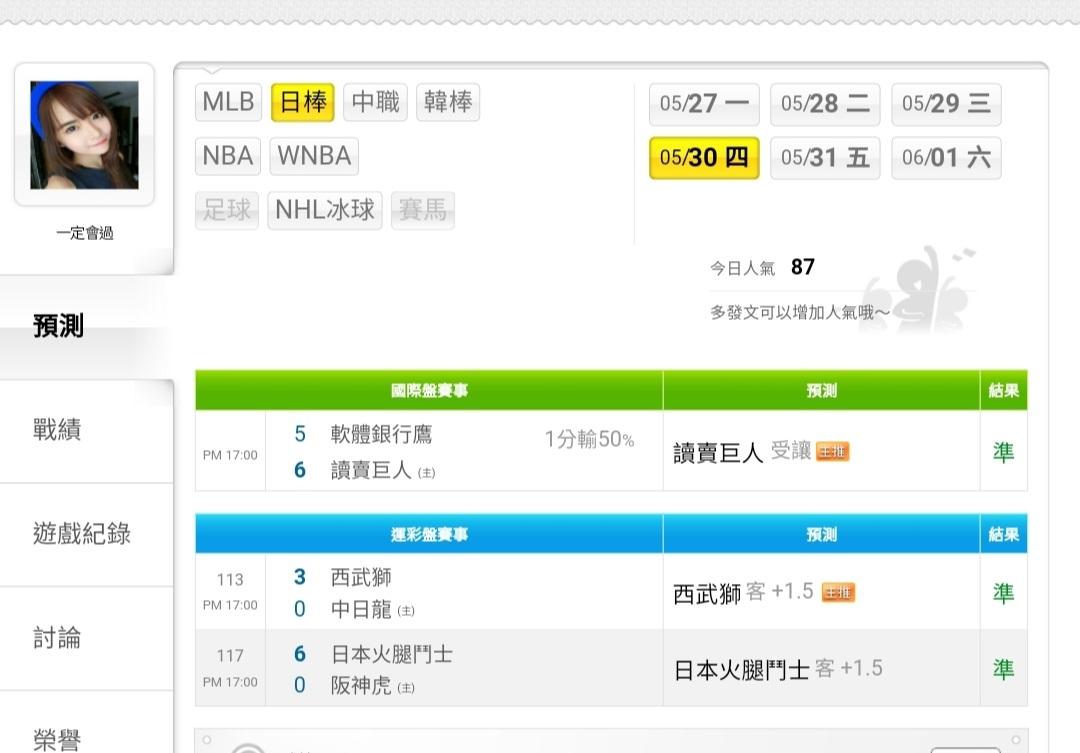Select the 日棒 league filter
The height and width of the screenshot is (753, 1080).
pyautogui.click(x=303, y=102)
